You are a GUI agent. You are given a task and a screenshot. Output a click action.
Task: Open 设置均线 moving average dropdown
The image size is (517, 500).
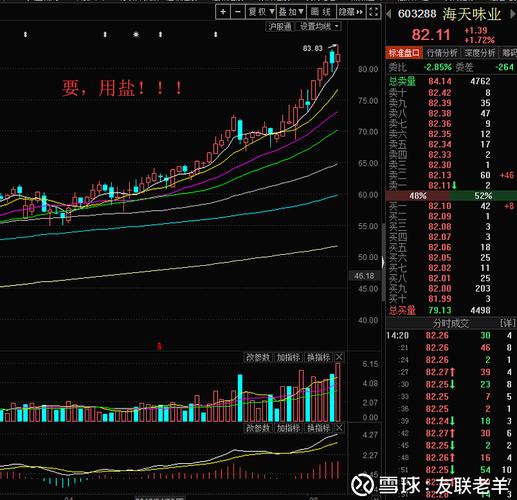[319, 26]
